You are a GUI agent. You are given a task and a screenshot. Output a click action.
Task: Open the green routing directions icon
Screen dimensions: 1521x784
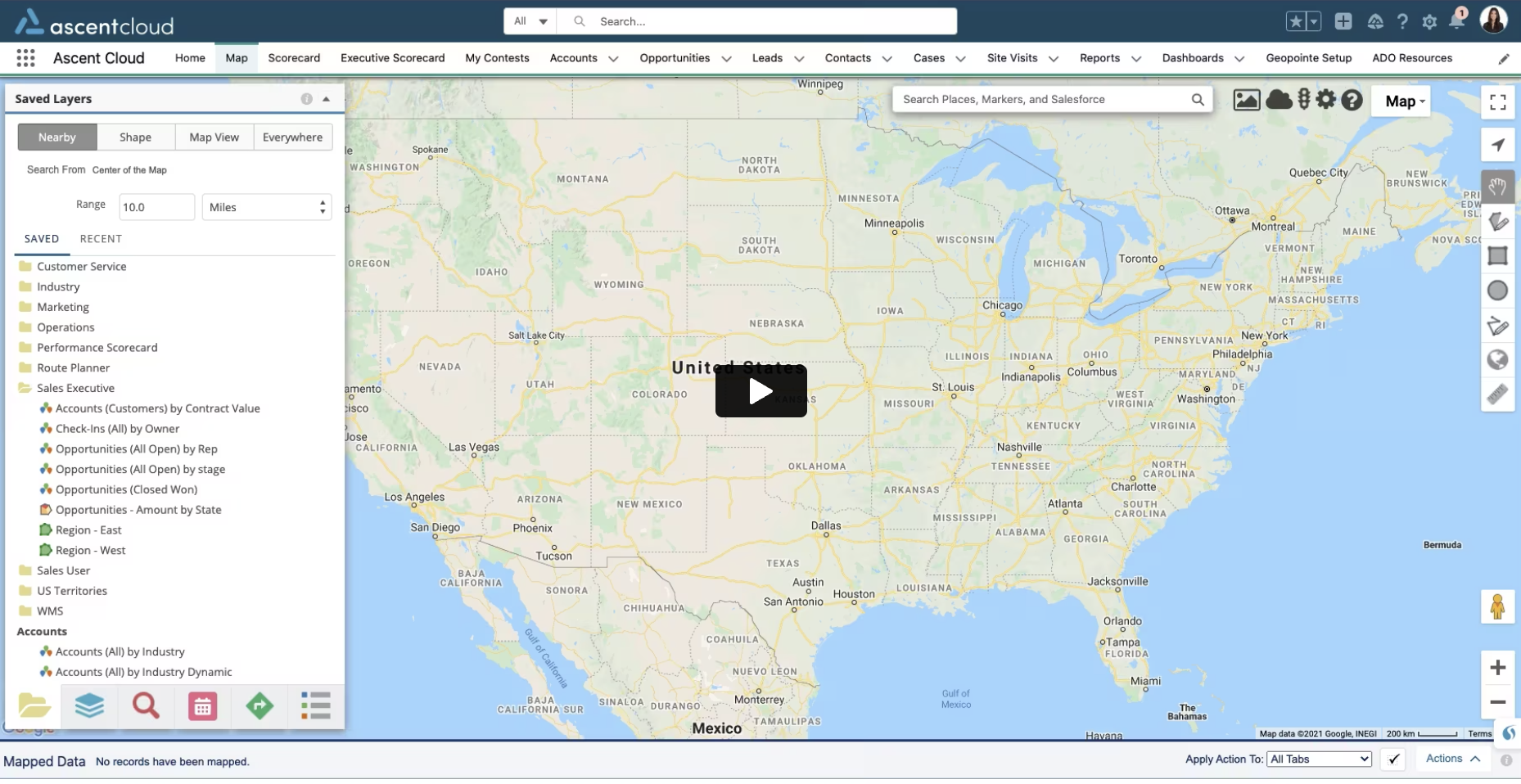(260, 705)
